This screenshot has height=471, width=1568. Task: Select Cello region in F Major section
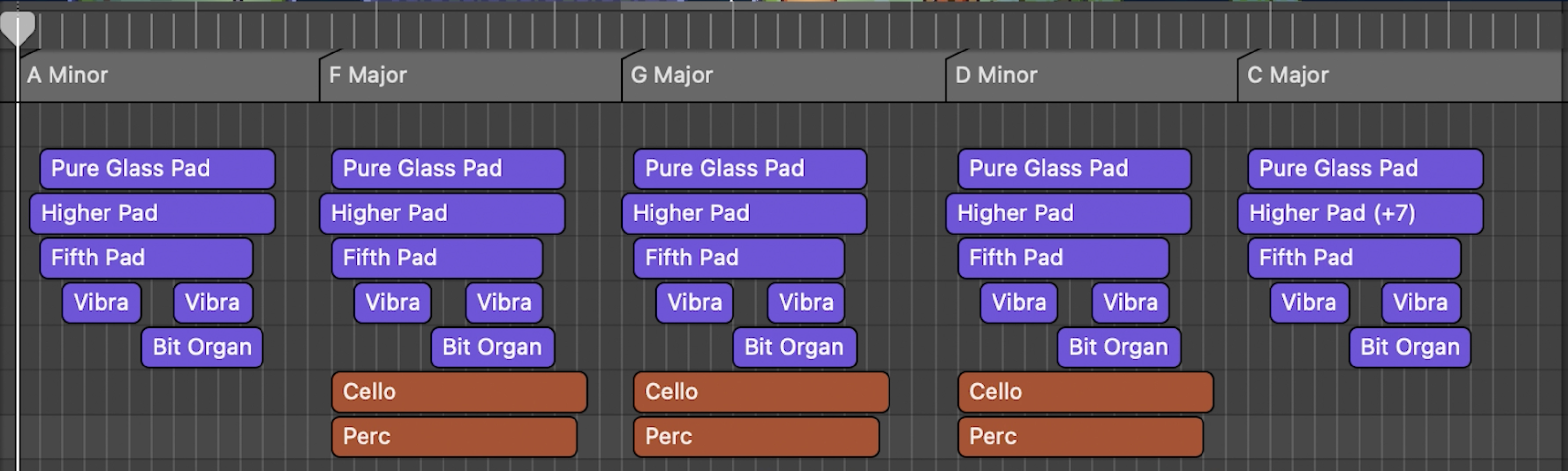[x=460, y=392]
